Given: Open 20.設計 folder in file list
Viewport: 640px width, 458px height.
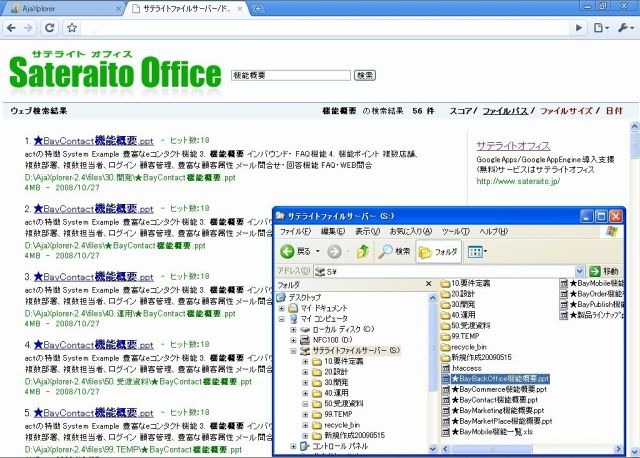Looking at the screenshot, I should [x=458, y=294].
